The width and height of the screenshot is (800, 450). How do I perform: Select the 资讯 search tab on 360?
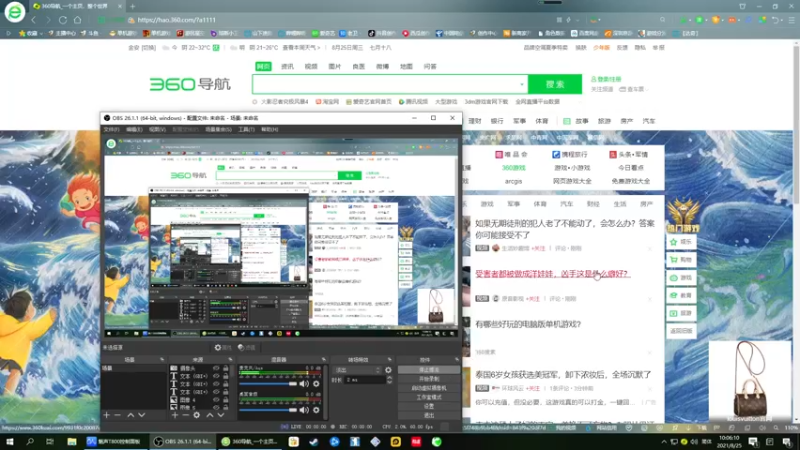[287, 66]
